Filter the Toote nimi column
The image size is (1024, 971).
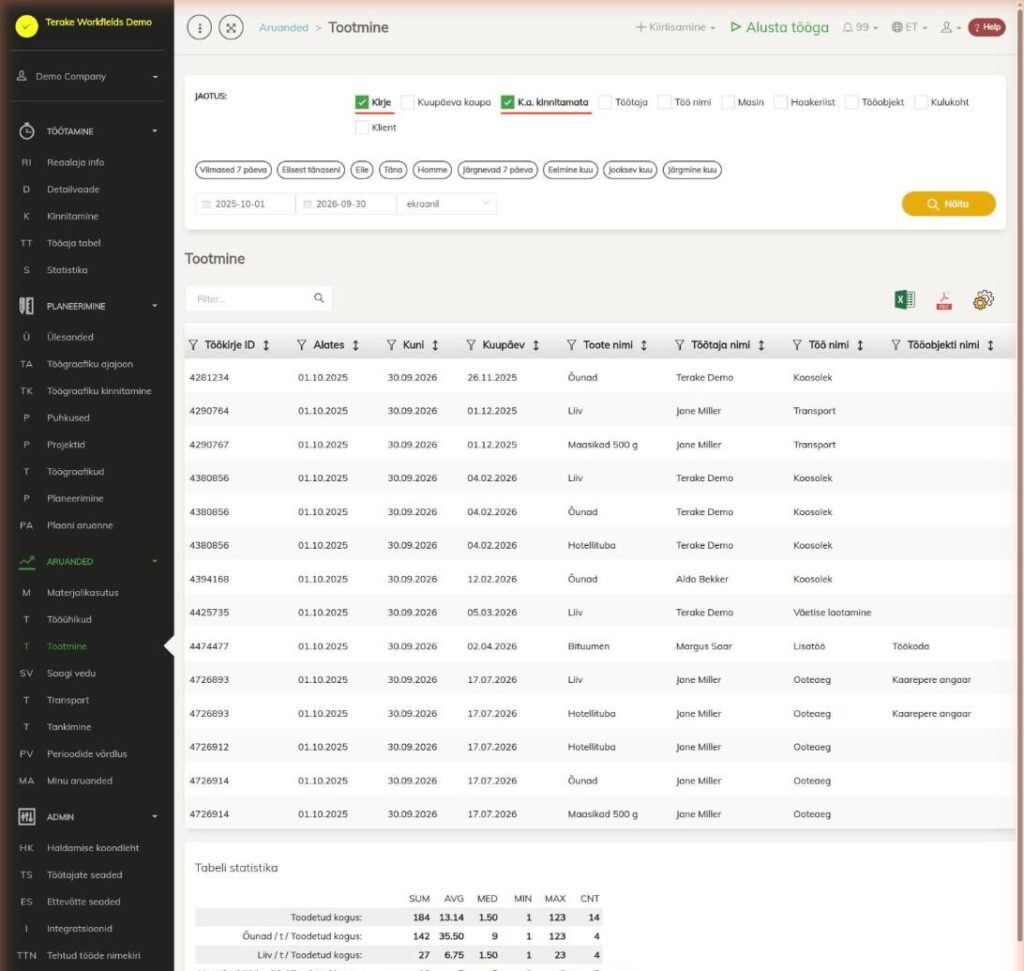pyautogui.click(x=571, y=345)
